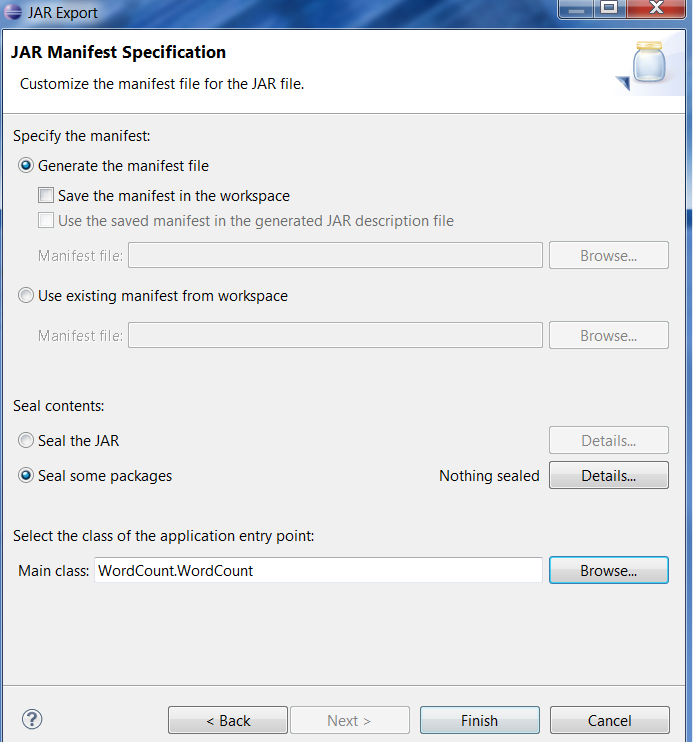
Task: Click the 'Nothing sealed' status text
Action: coord(489,476)
